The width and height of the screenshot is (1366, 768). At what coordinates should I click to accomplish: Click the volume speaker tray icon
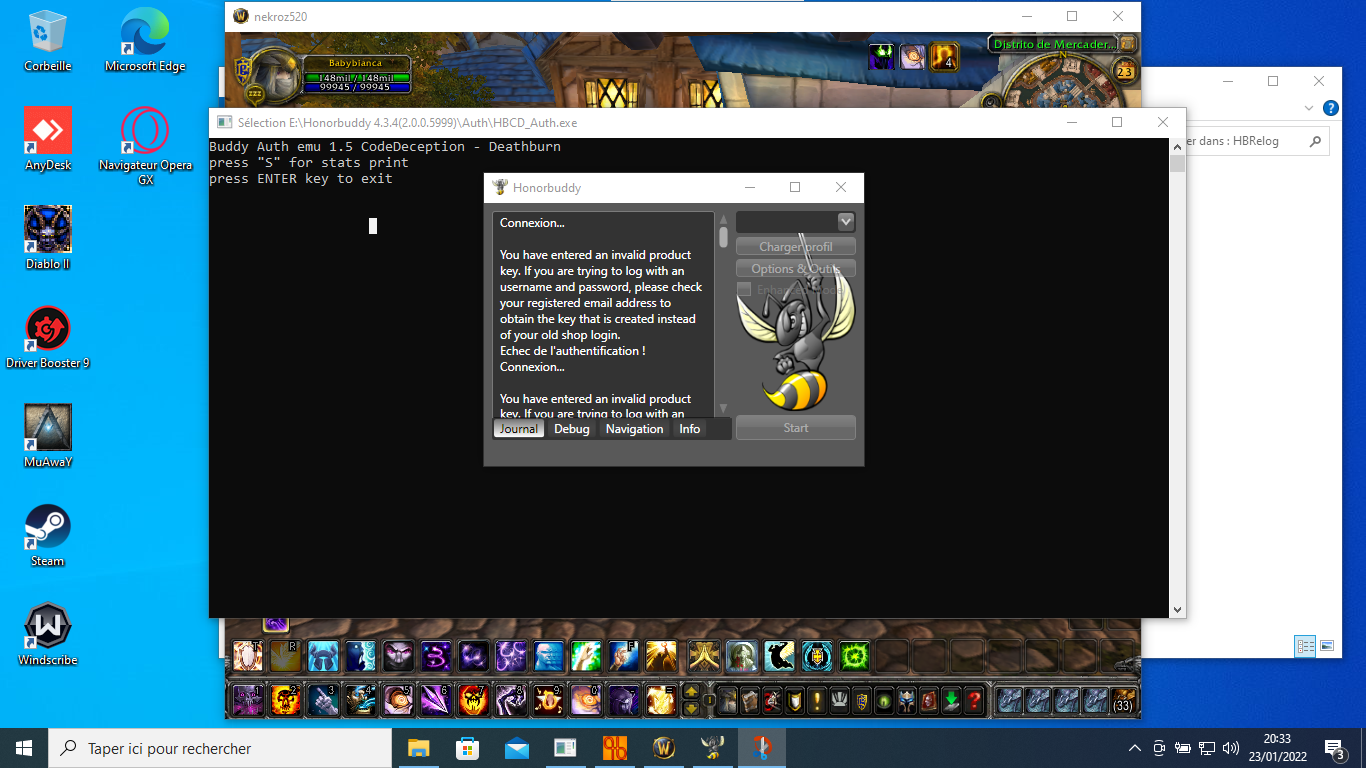[x=1231, y=748]
